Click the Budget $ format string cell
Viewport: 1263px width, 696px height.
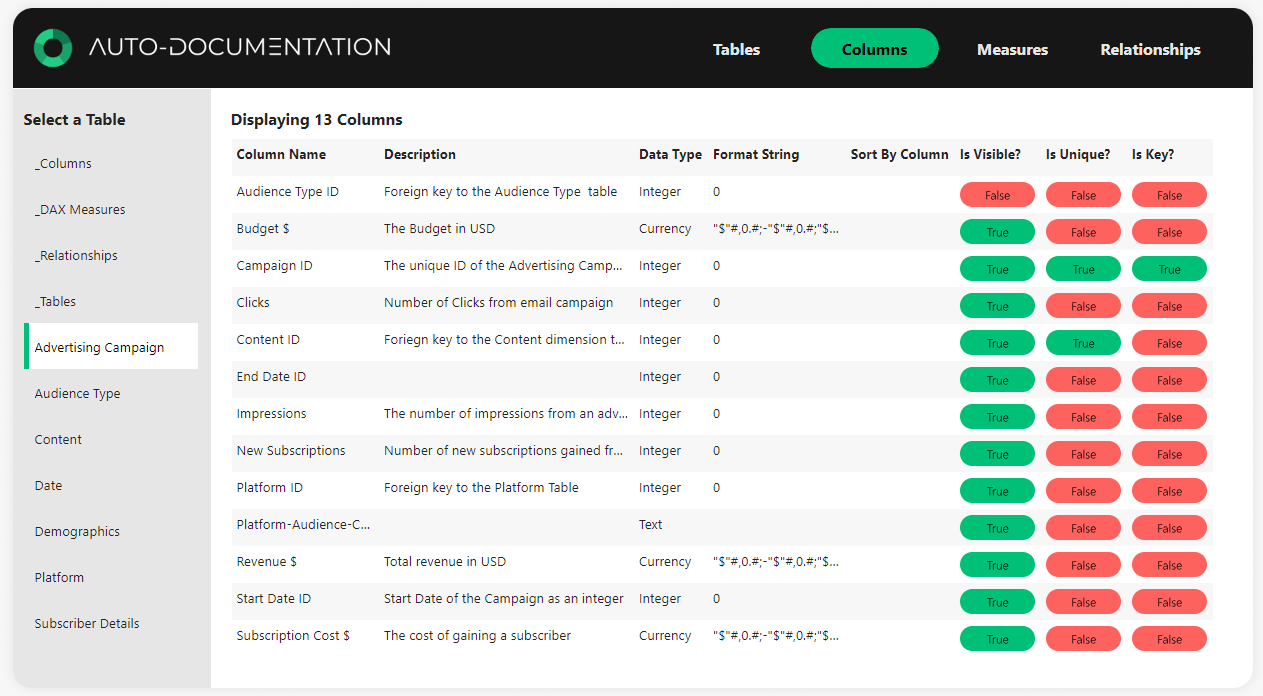point(775,228)
